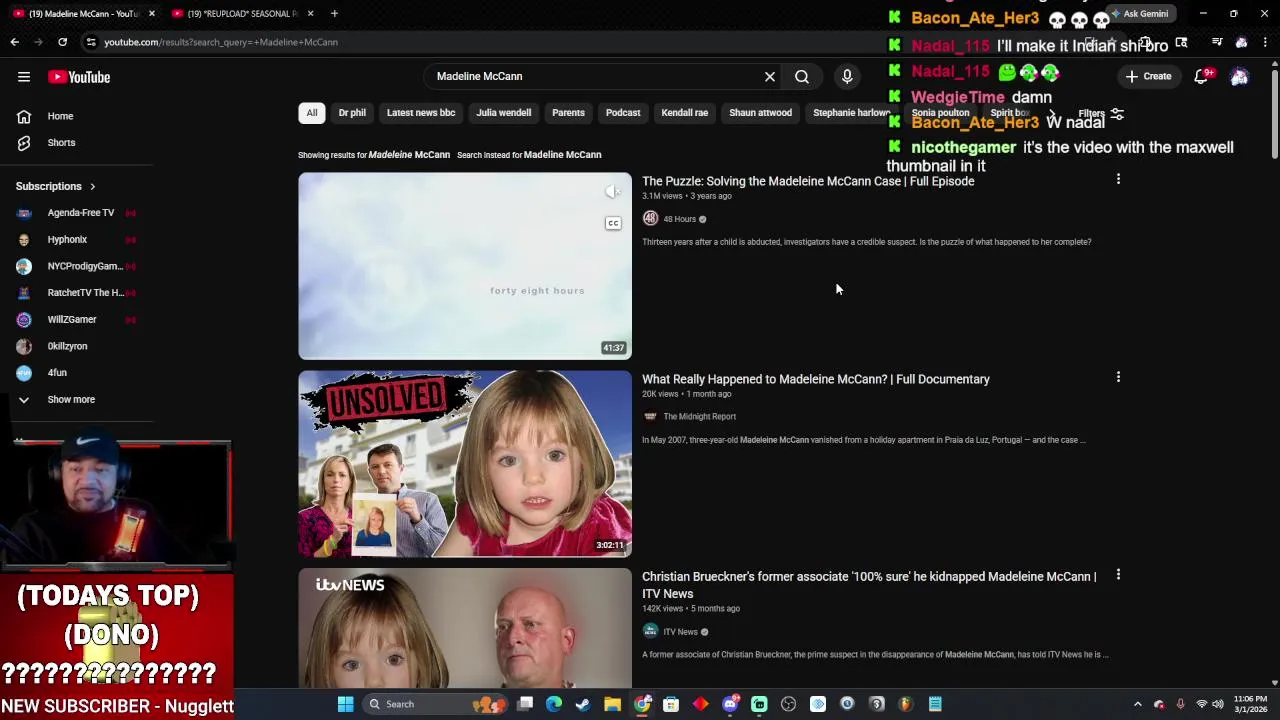The height and width of the screenshot is (720, 1280).
Task: Run search with the magnifier button
Action: (802, 76)
